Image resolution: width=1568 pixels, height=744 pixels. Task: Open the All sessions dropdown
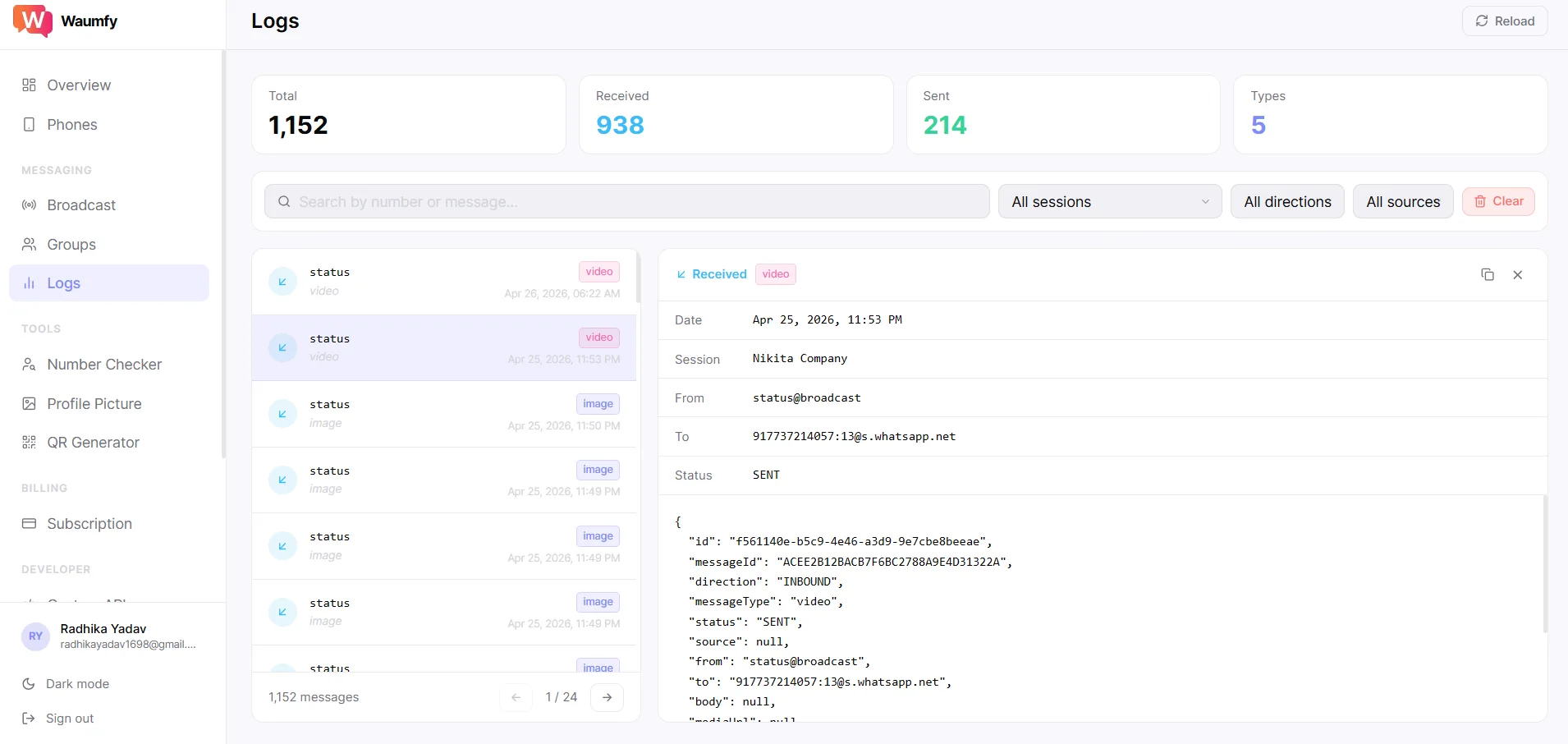(x=1109, y=202)
